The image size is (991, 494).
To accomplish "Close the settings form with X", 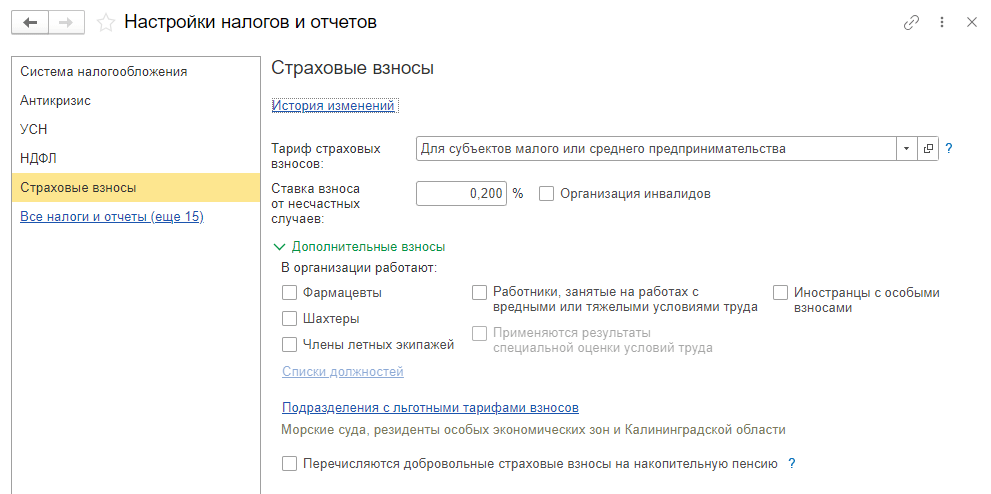I will 971,22.
